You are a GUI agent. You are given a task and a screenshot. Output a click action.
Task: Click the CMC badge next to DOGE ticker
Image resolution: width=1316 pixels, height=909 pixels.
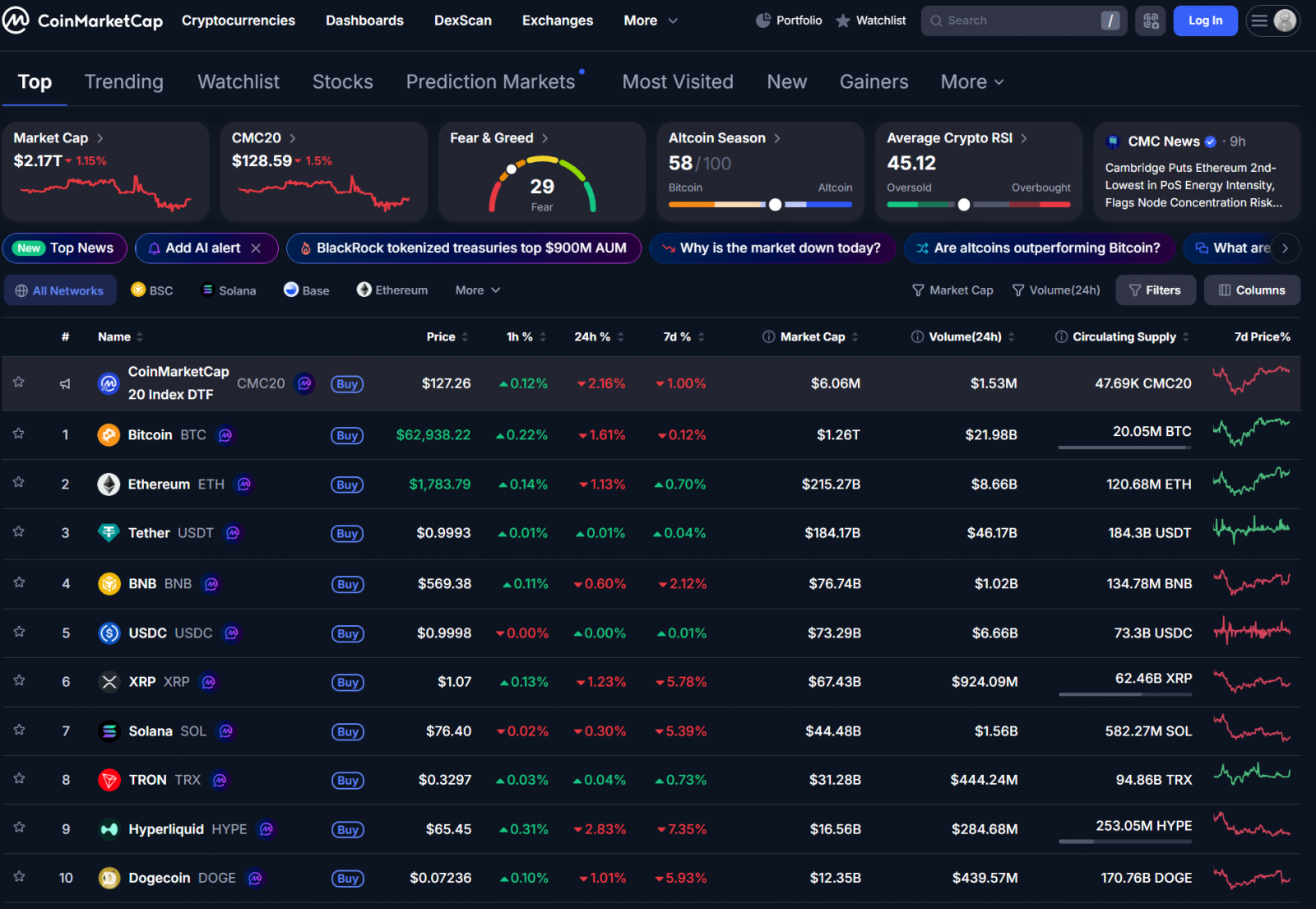tap(255, 879)
